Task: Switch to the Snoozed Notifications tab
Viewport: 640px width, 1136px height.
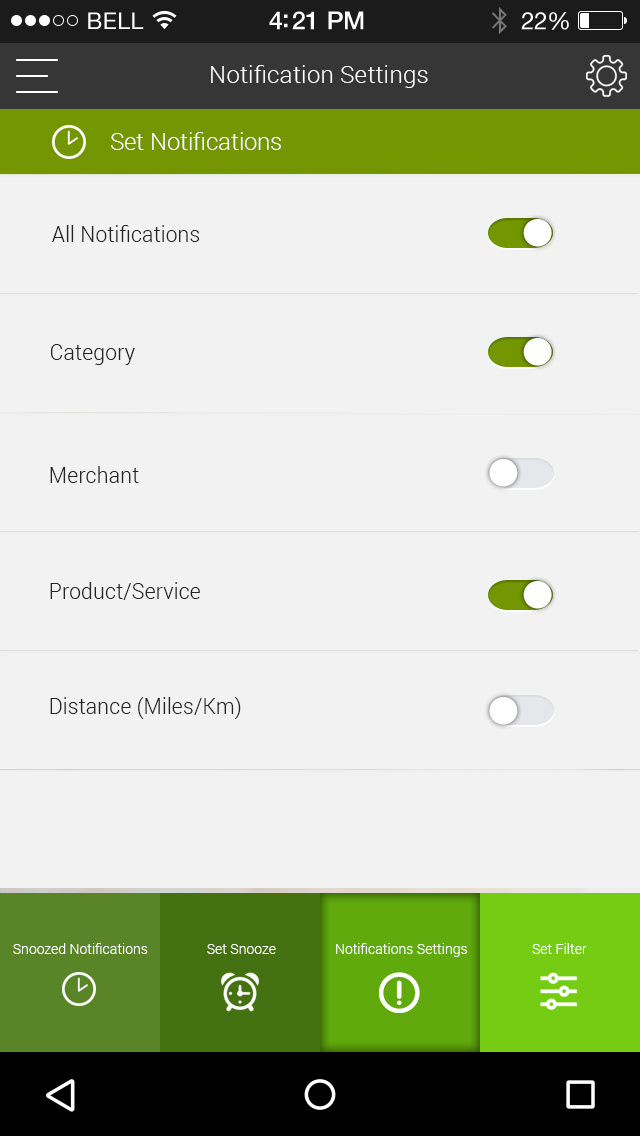Action: click(80, 949)
